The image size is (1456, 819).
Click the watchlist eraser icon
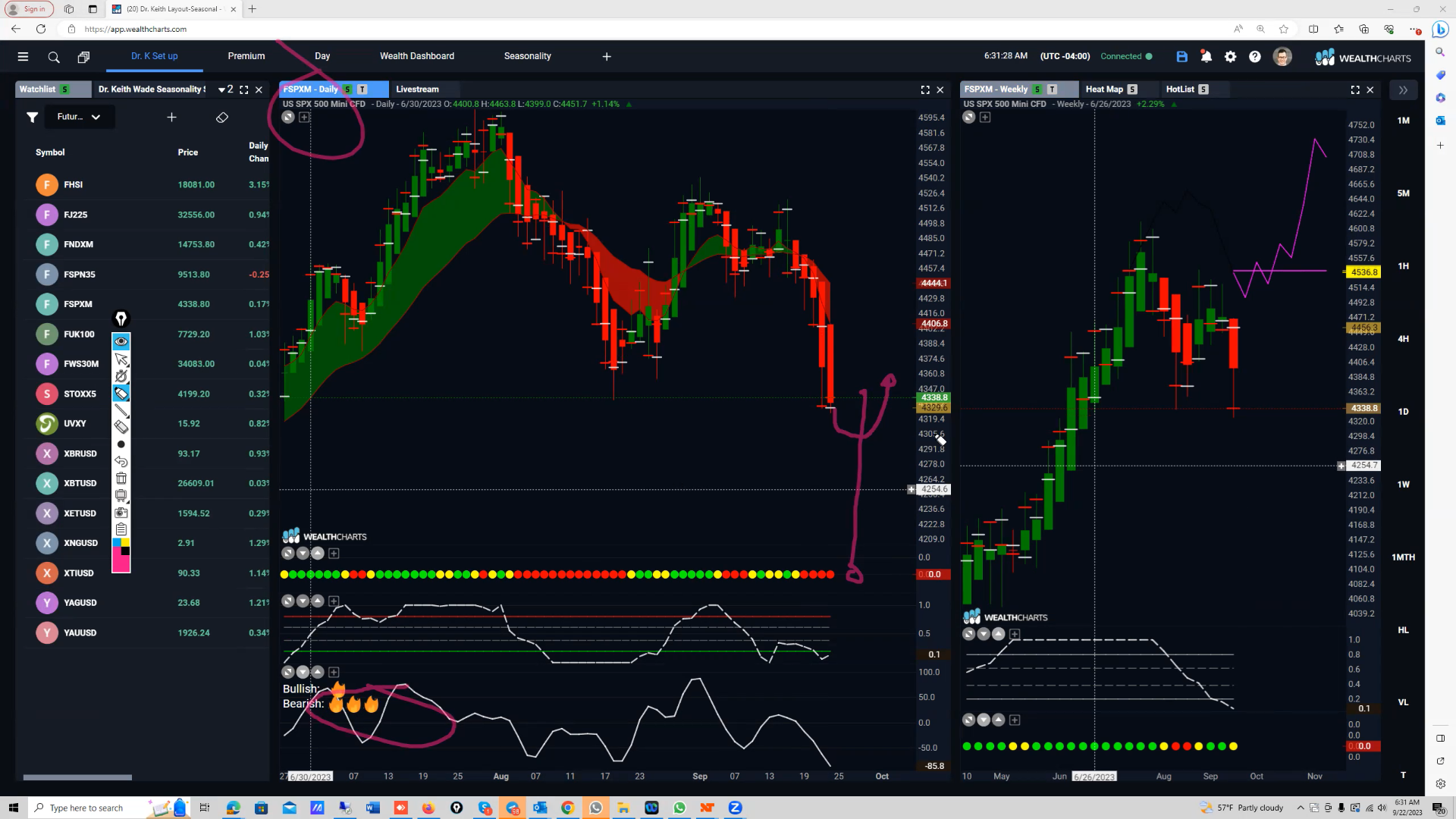(222, 118)
